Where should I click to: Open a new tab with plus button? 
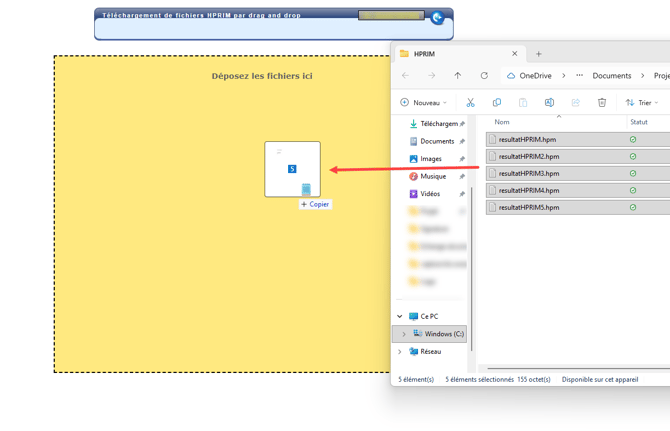click(538, 54)
